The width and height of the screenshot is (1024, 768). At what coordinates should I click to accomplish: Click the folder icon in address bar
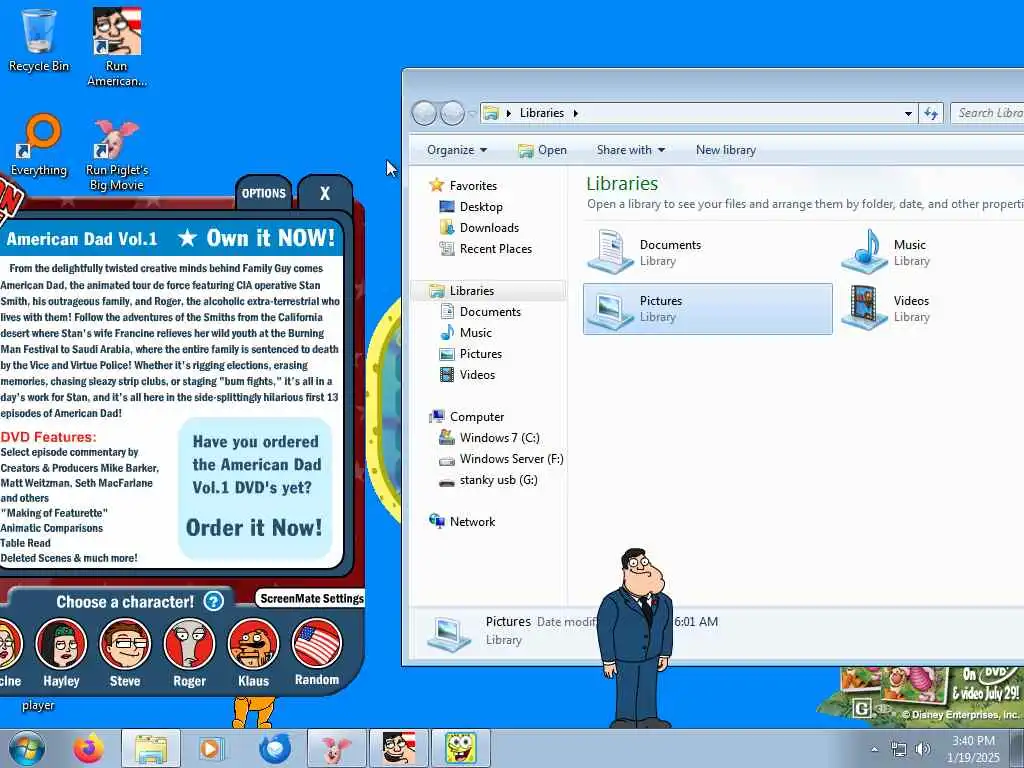(491, 113)
